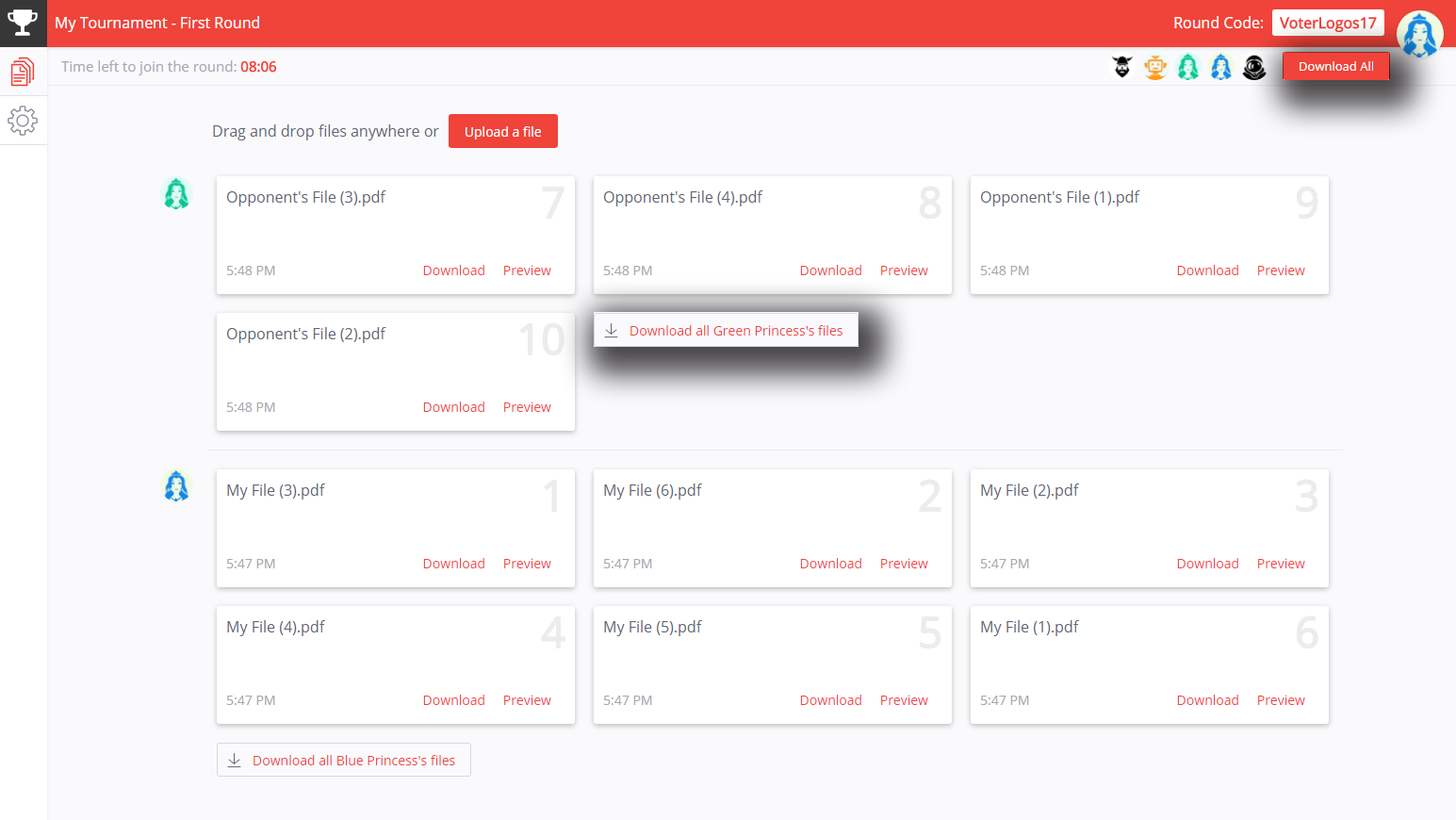1456x820 pixels.
Task: Preview My File (3).pdf
Action: click(x=527, y=564)
